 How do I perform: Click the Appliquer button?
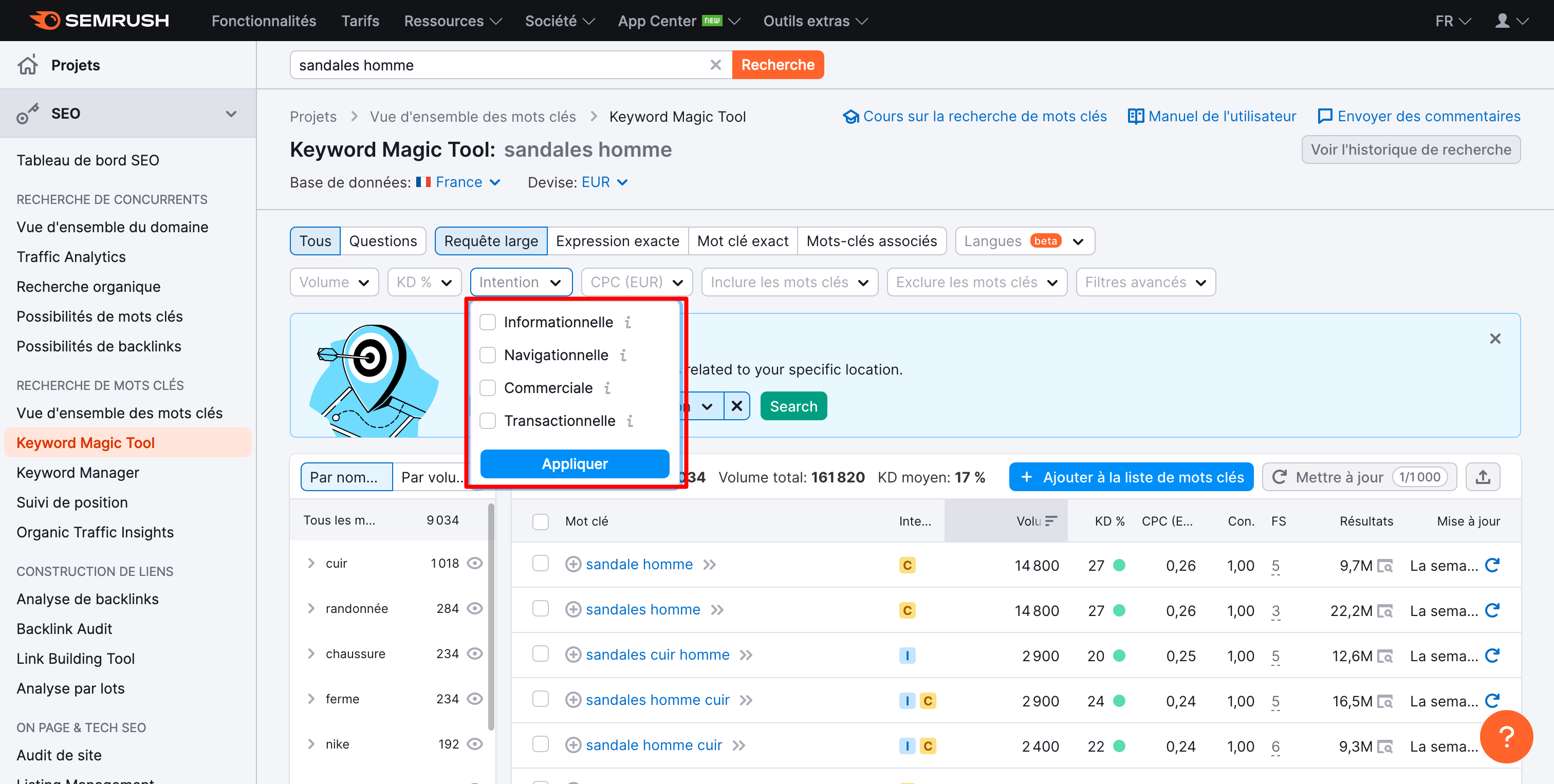pyautogui.click(x=575, y=464)
